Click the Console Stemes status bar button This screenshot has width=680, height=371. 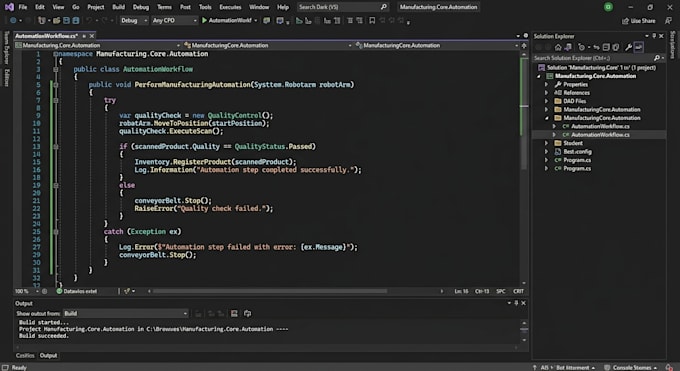click(x=630, y=368)
